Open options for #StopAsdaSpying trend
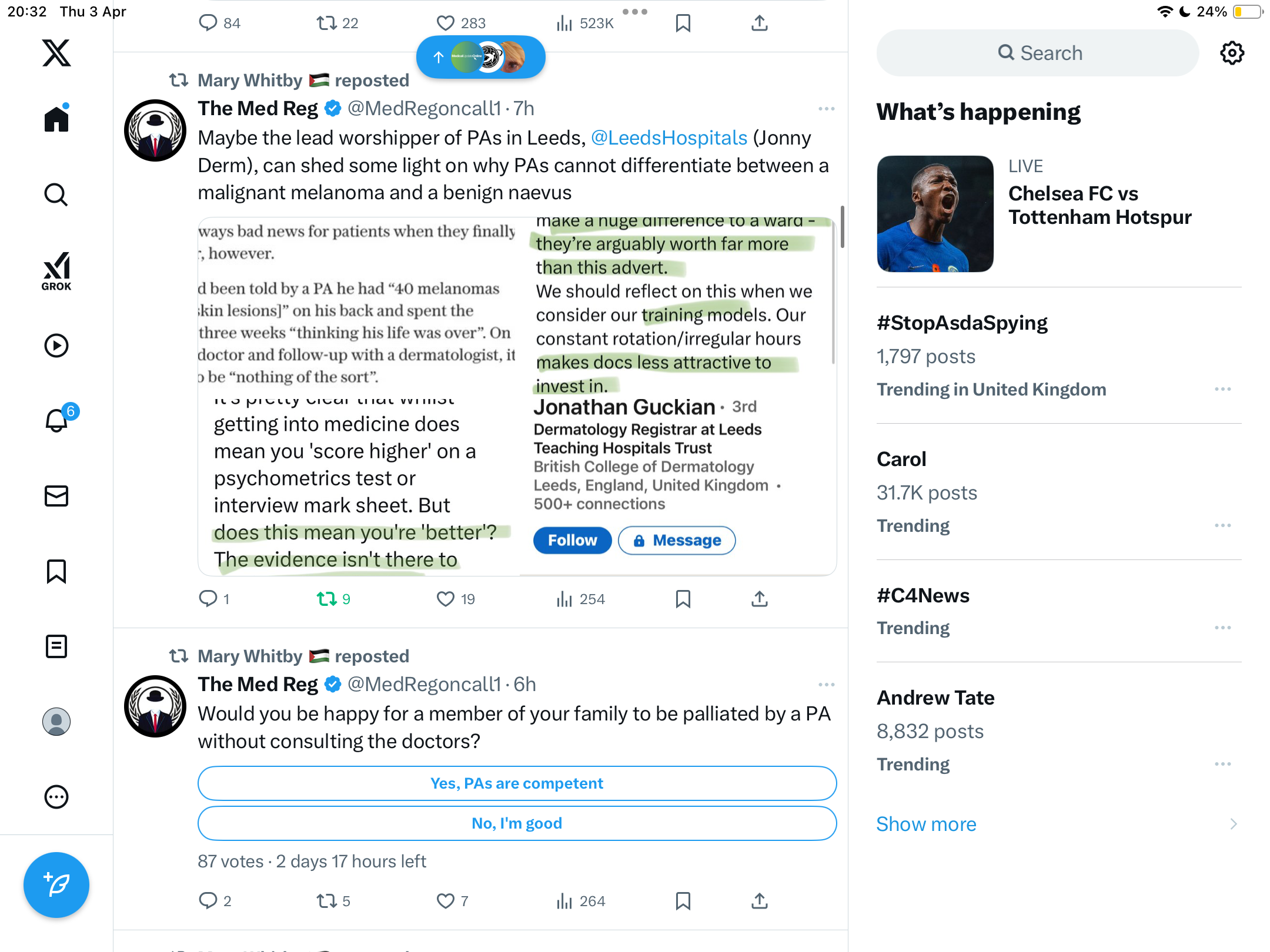The height and width of the screenshot is (952, 1270). point(1222,389)
